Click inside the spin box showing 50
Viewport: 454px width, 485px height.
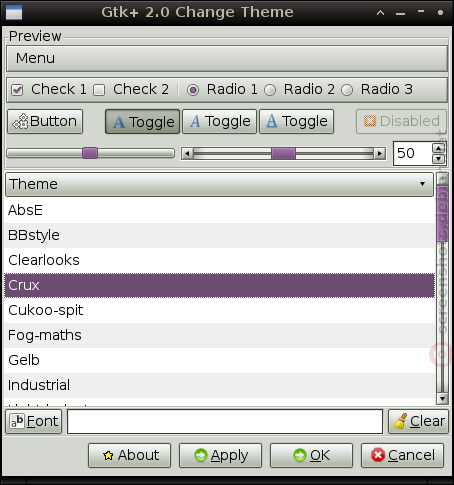tap(413, 153)
